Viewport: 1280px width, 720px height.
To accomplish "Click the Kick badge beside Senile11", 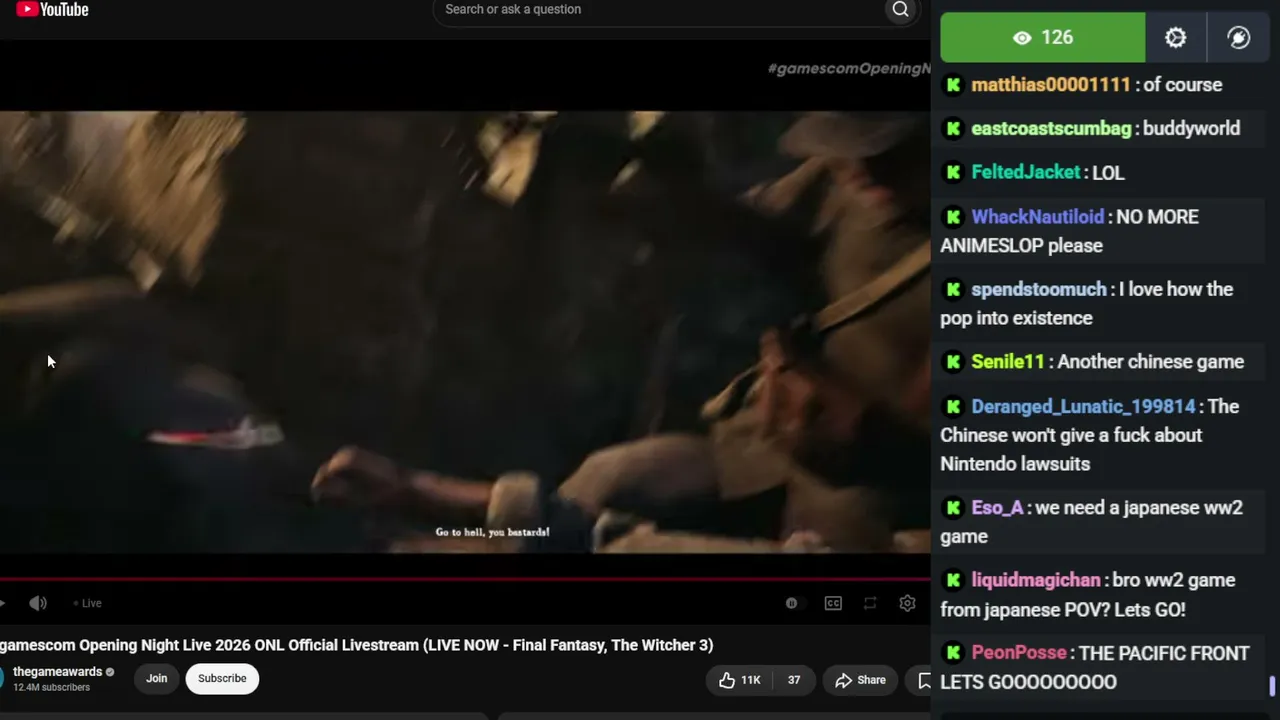I will pos(953,362).
